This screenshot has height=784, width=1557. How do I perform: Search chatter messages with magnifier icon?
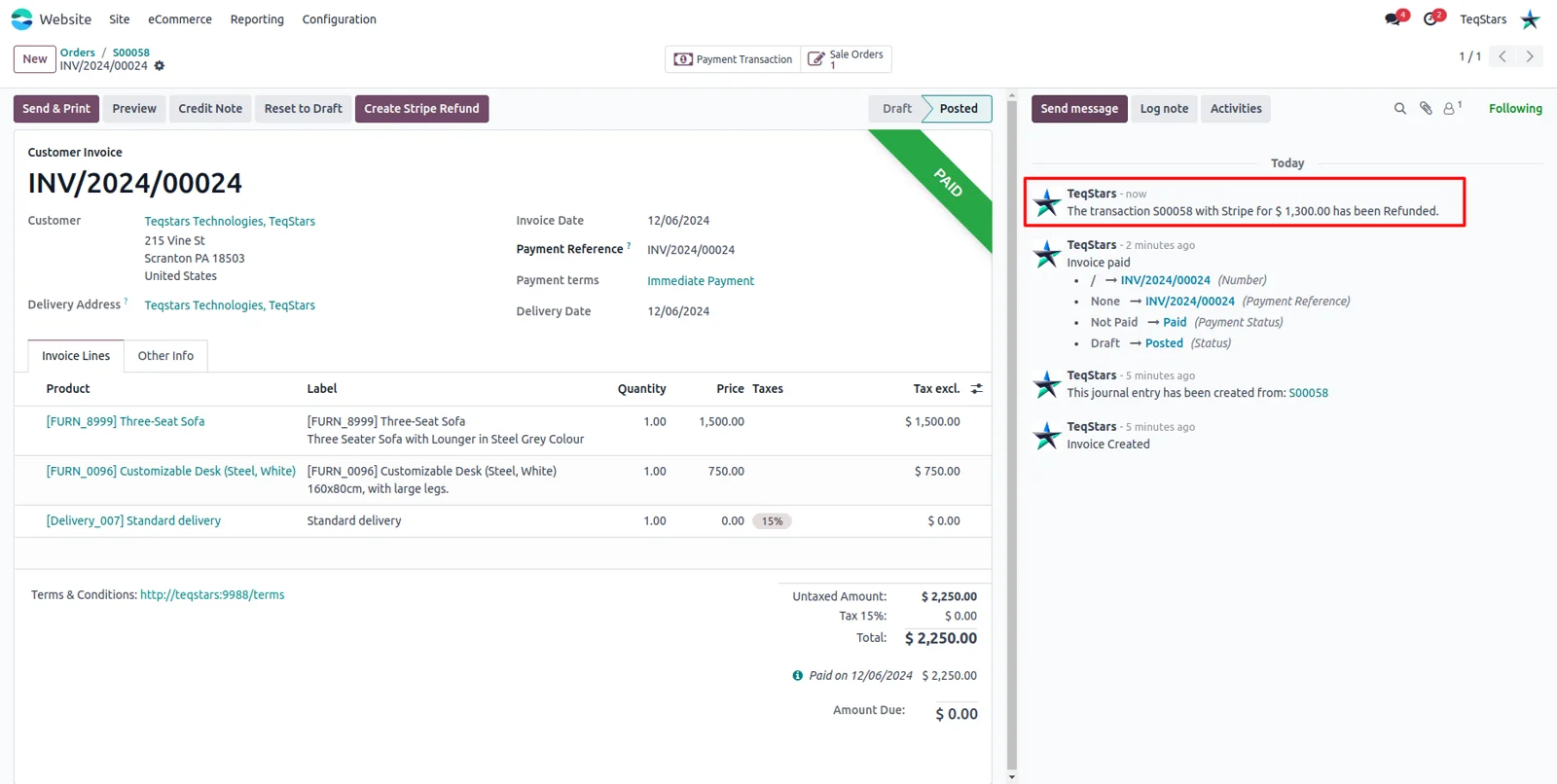point(1400,109)
